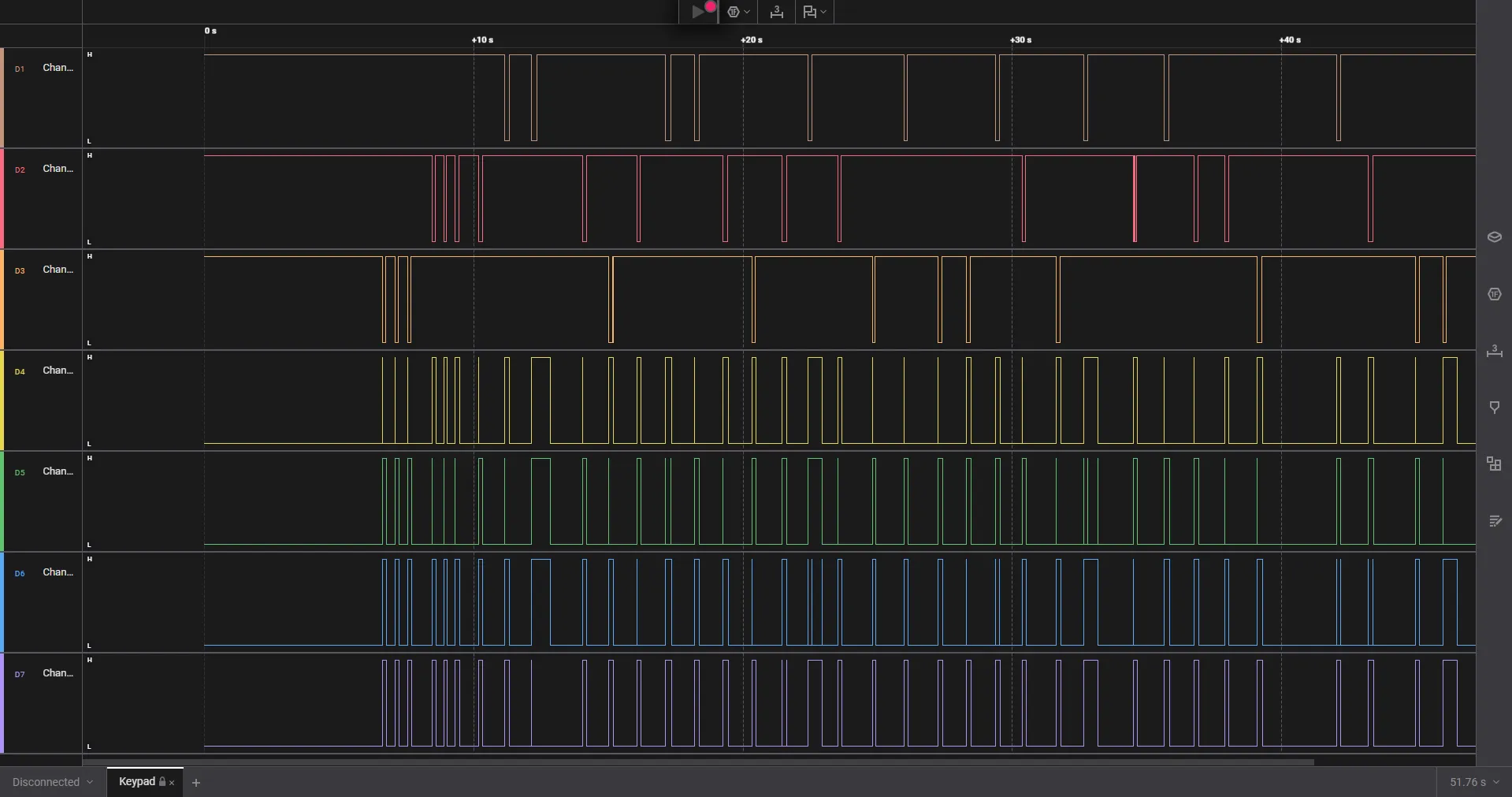Image resolution: width=1512 pixels, height=797 pixels.
Task: Open the markers pin panel in sidebar
Action: (x=1494, y=408)
